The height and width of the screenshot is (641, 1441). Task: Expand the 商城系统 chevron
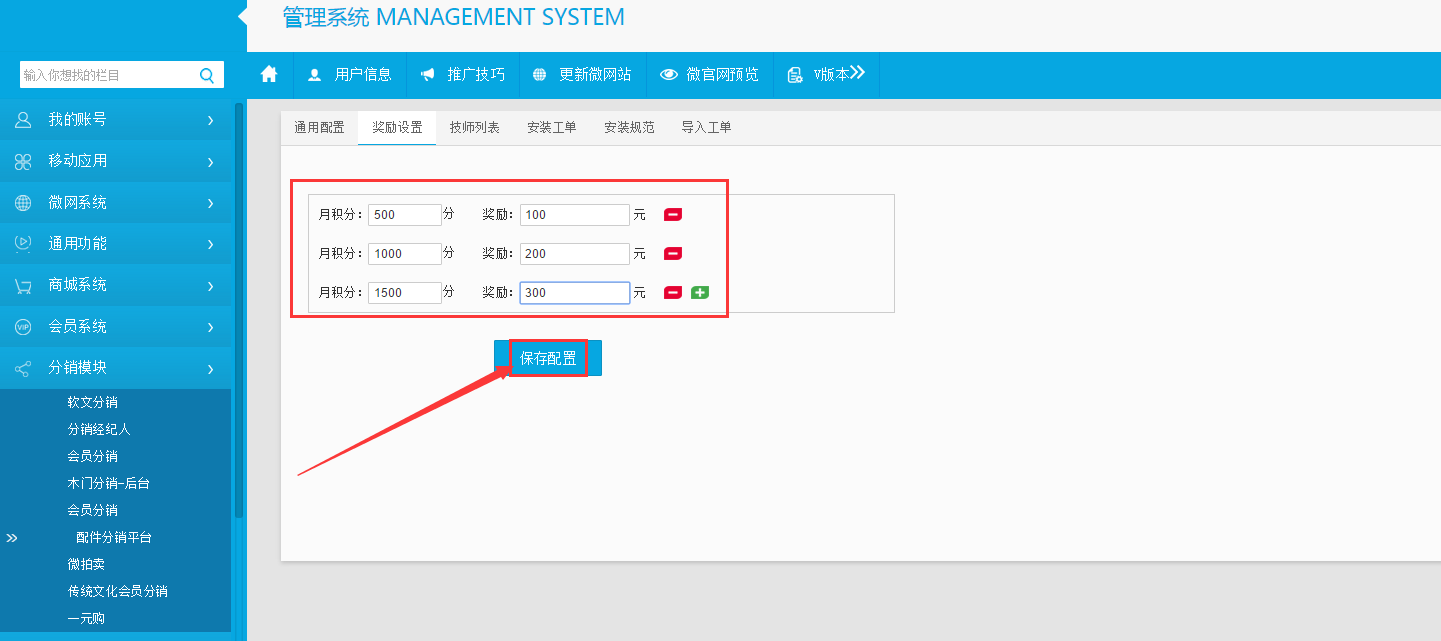(x=210, y=286)
